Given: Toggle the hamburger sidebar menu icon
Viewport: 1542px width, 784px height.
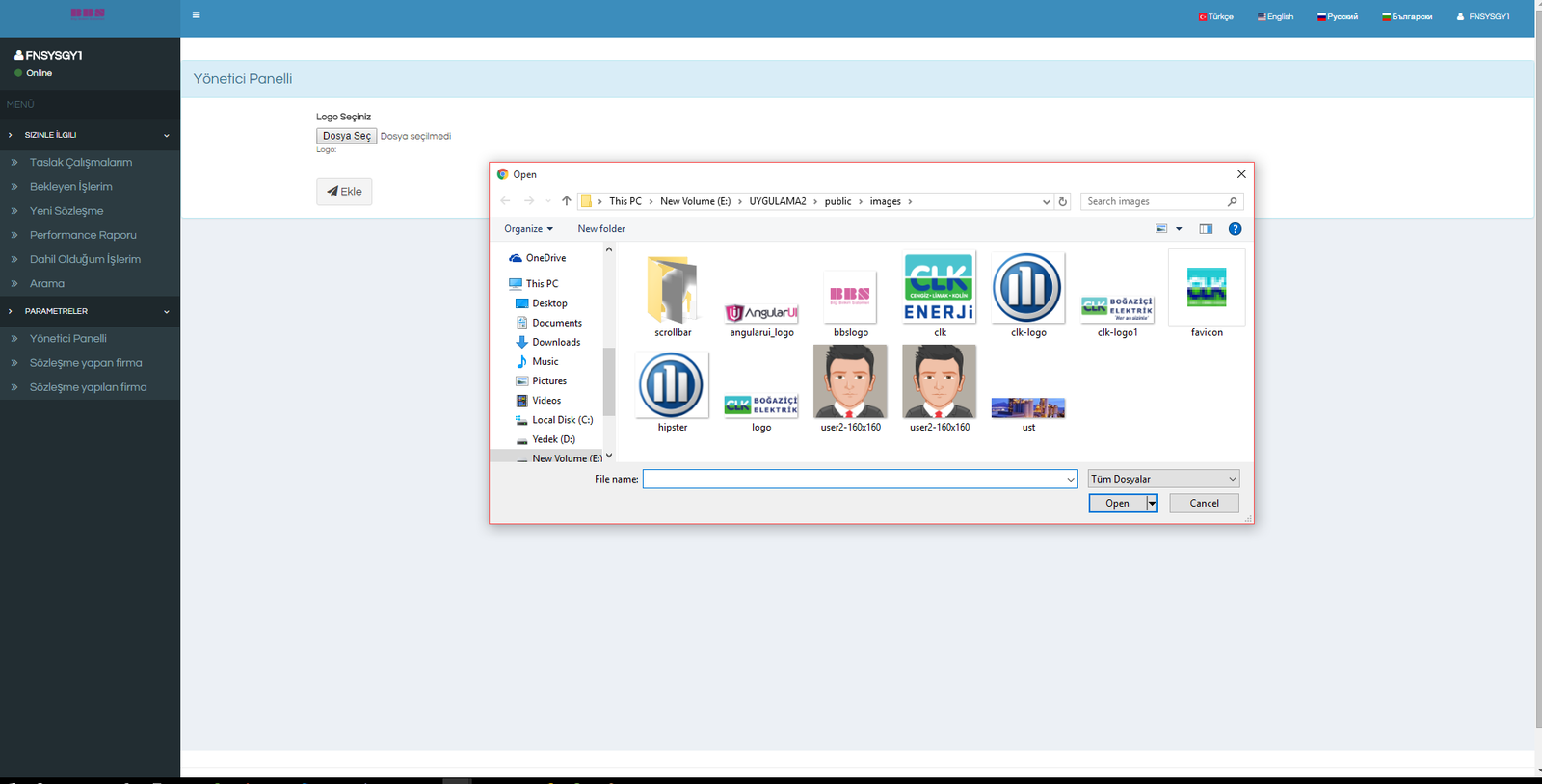Looking at the screenshot, I should 196,15.
